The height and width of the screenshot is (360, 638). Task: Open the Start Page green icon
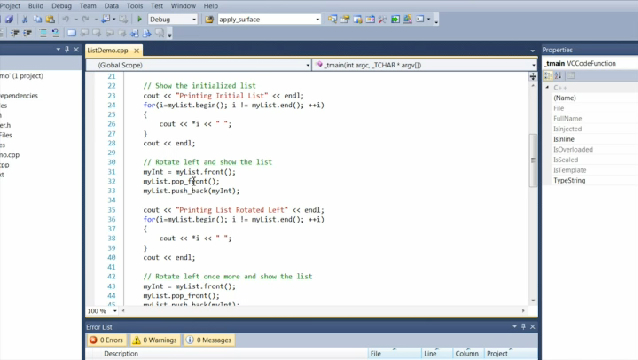click(x=395, y=19)
